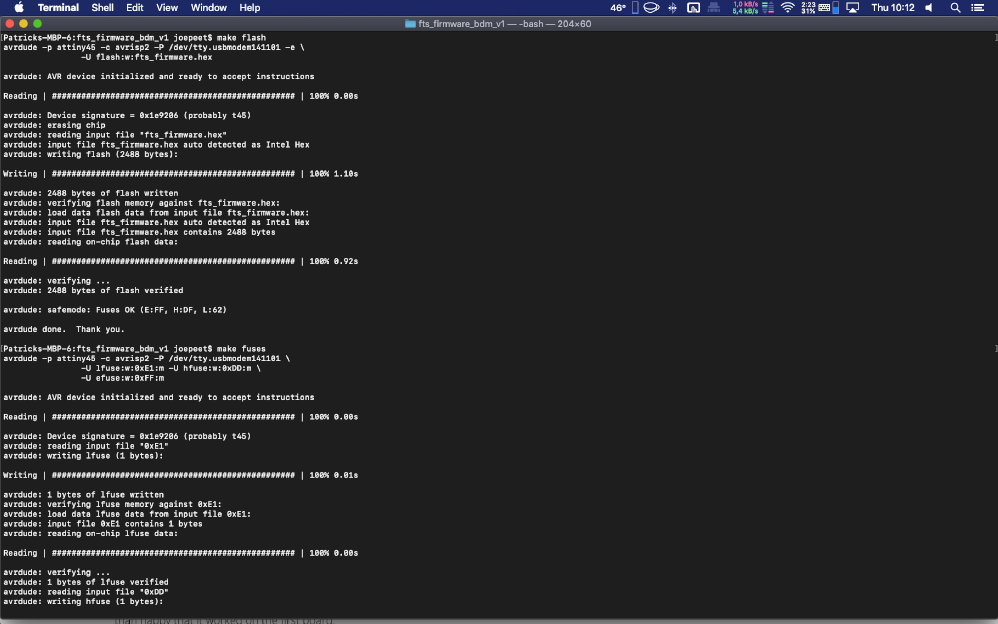This screenshot has height=624, width=998.
Task: Open the AirPlay display menu
Action: tap(853, 8)
